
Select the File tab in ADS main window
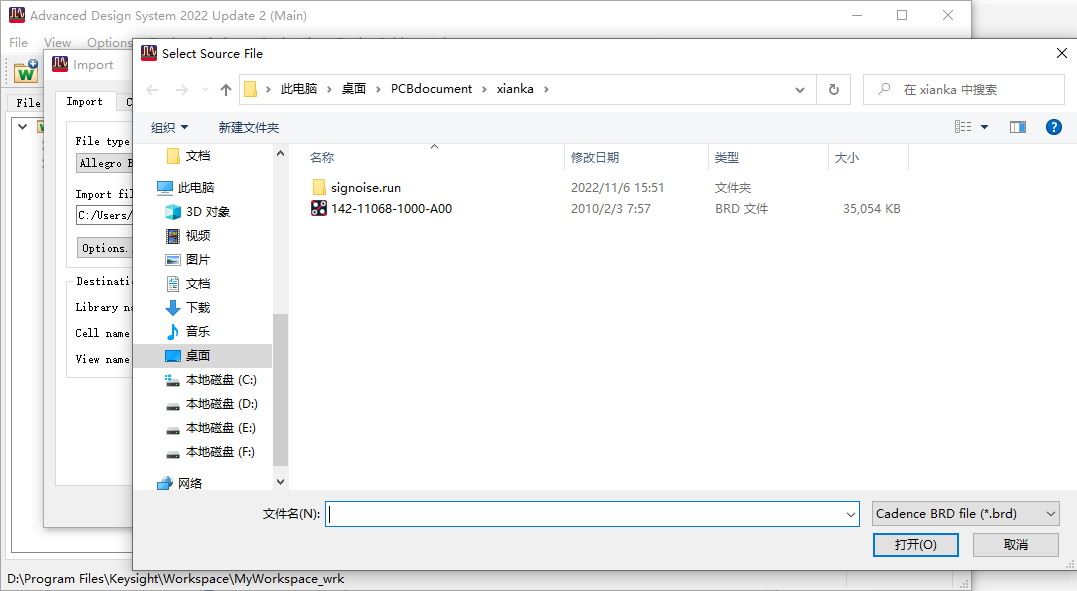click(x=28, y=103)
